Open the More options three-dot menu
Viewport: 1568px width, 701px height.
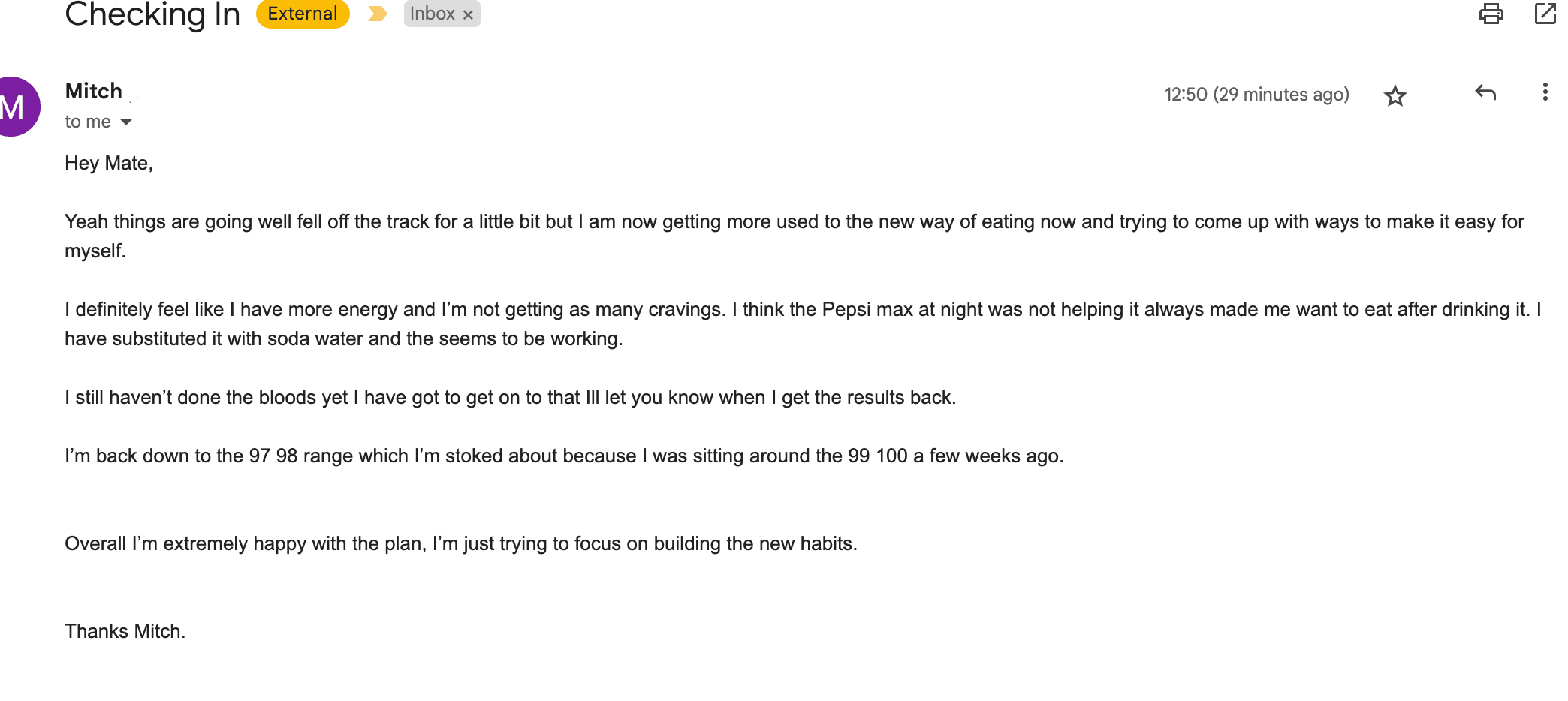1545,92
